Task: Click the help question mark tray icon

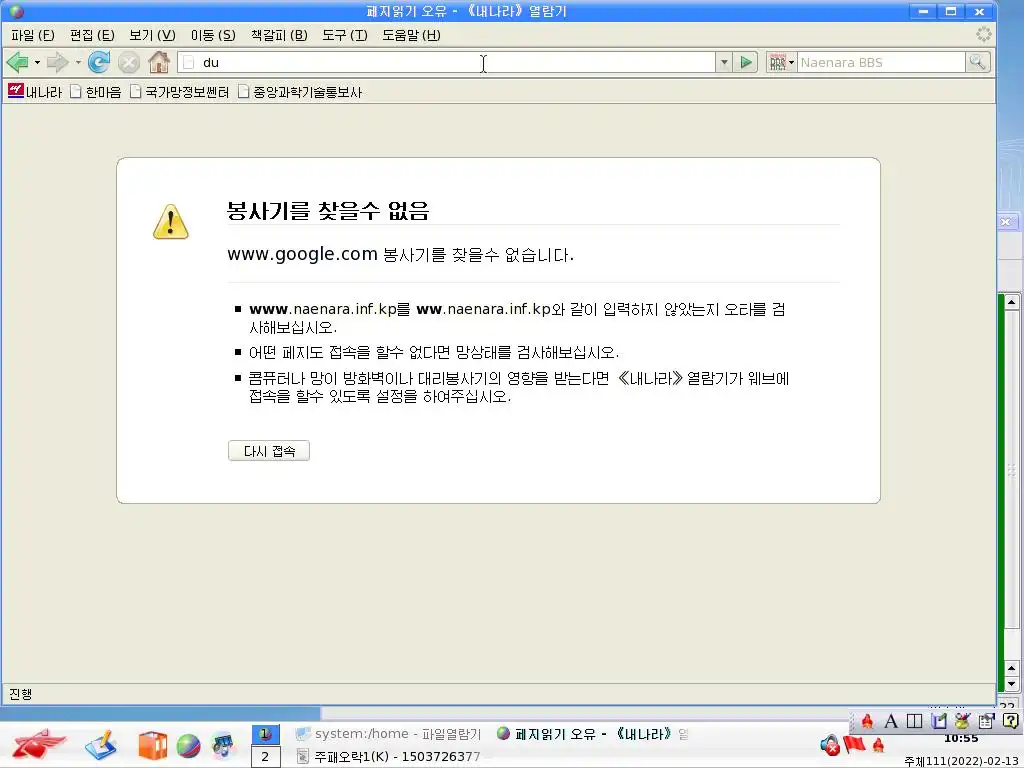Action: pyautogui.click(x=1010, y=721)
